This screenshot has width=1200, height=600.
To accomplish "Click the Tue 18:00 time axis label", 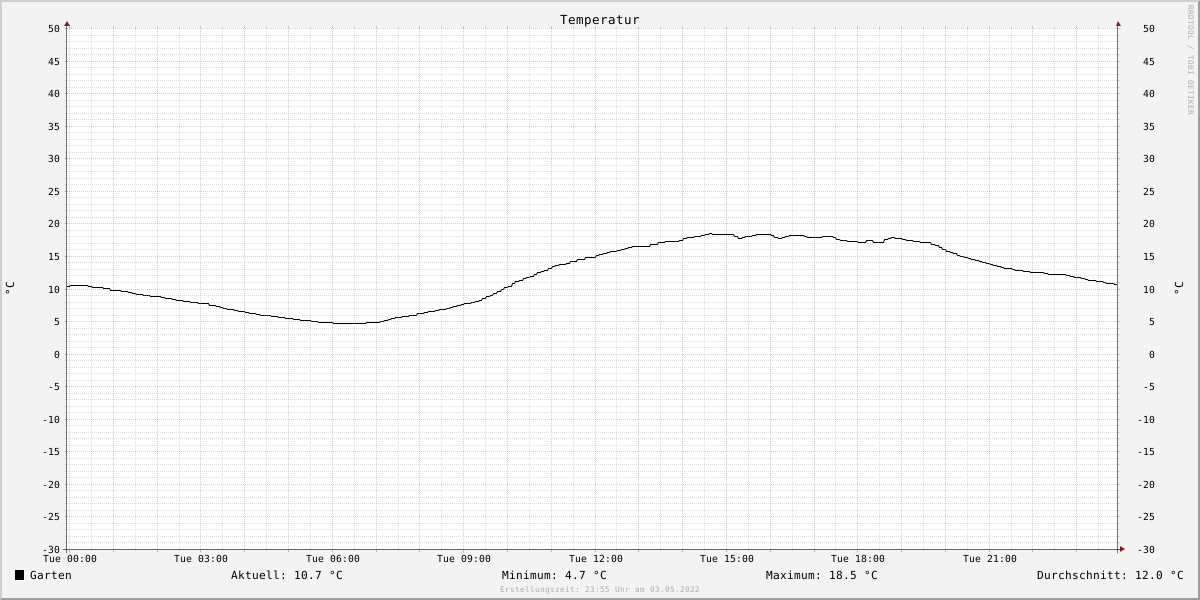I will coord(858,559).
